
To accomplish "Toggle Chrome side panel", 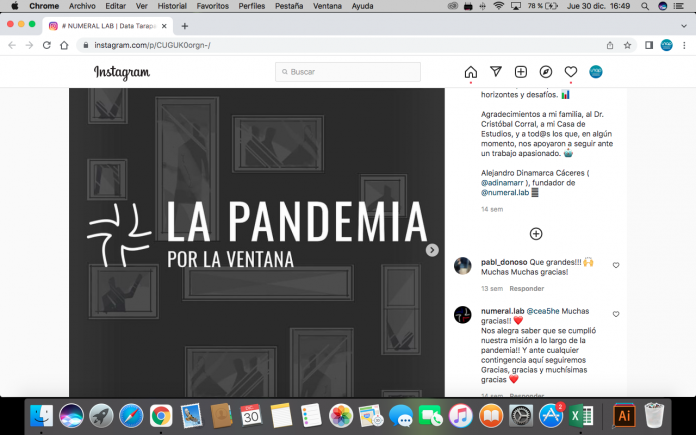I will (x=649, y=45).
